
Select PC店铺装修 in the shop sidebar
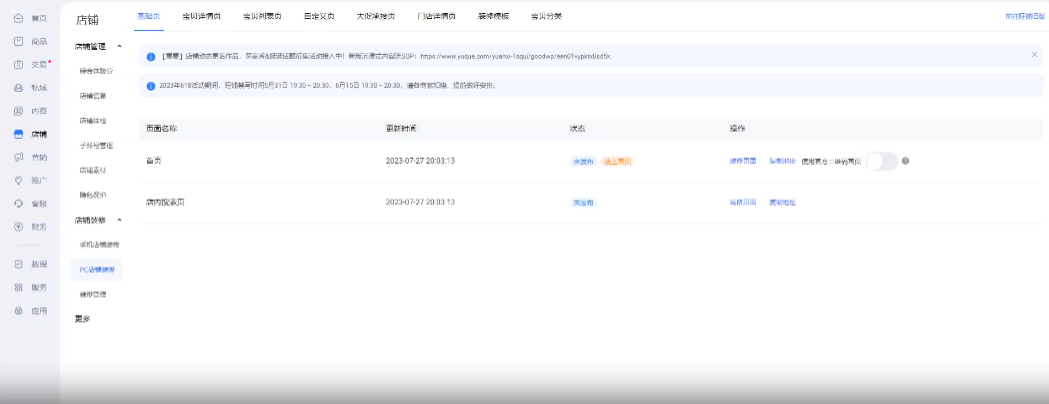(x=97, y=270)
